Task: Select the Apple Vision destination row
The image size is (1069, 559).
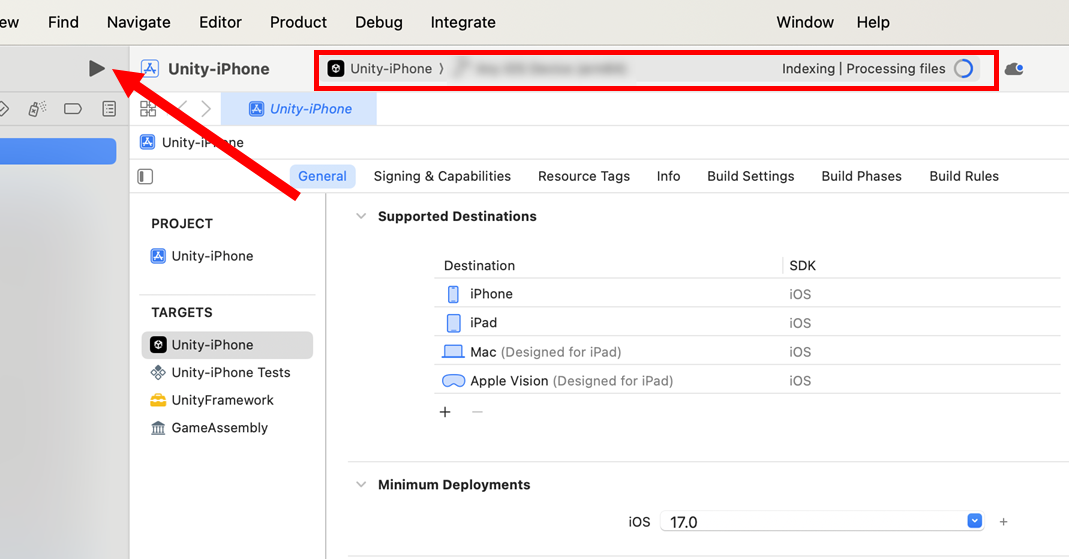Action: (747, 380)
